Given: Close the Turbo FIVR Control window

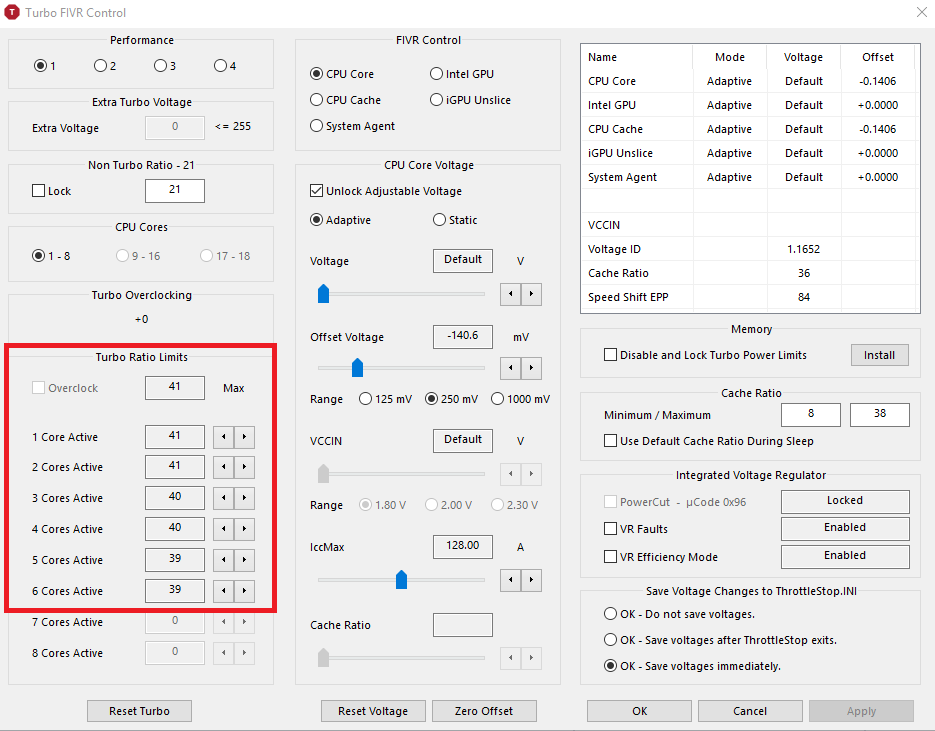Looking at the screenshot, I should [x=921, y=12].
